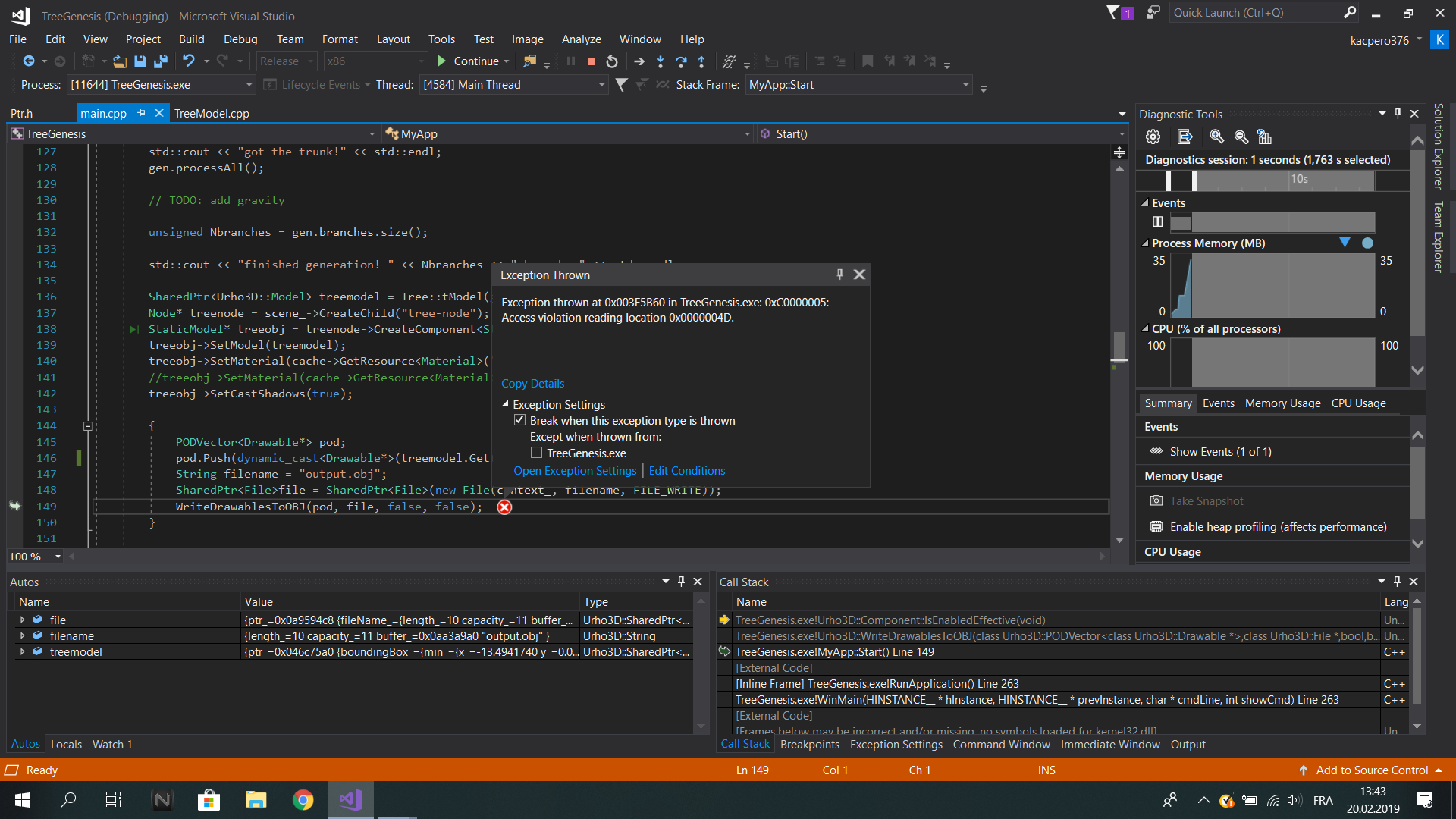Click the Save All icon
Image resolution: width=1456 pixels, height=819 pixels.
point(161,61)
